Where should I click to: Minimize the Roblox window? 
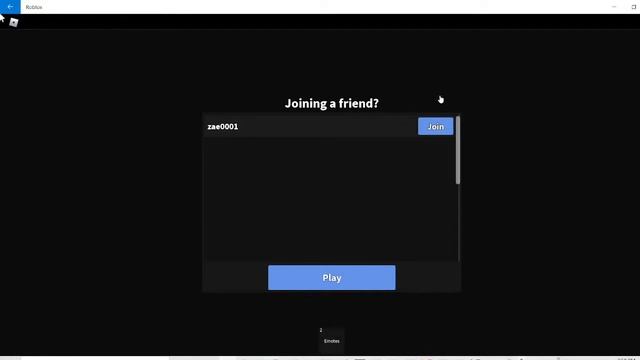pos(614,7)
